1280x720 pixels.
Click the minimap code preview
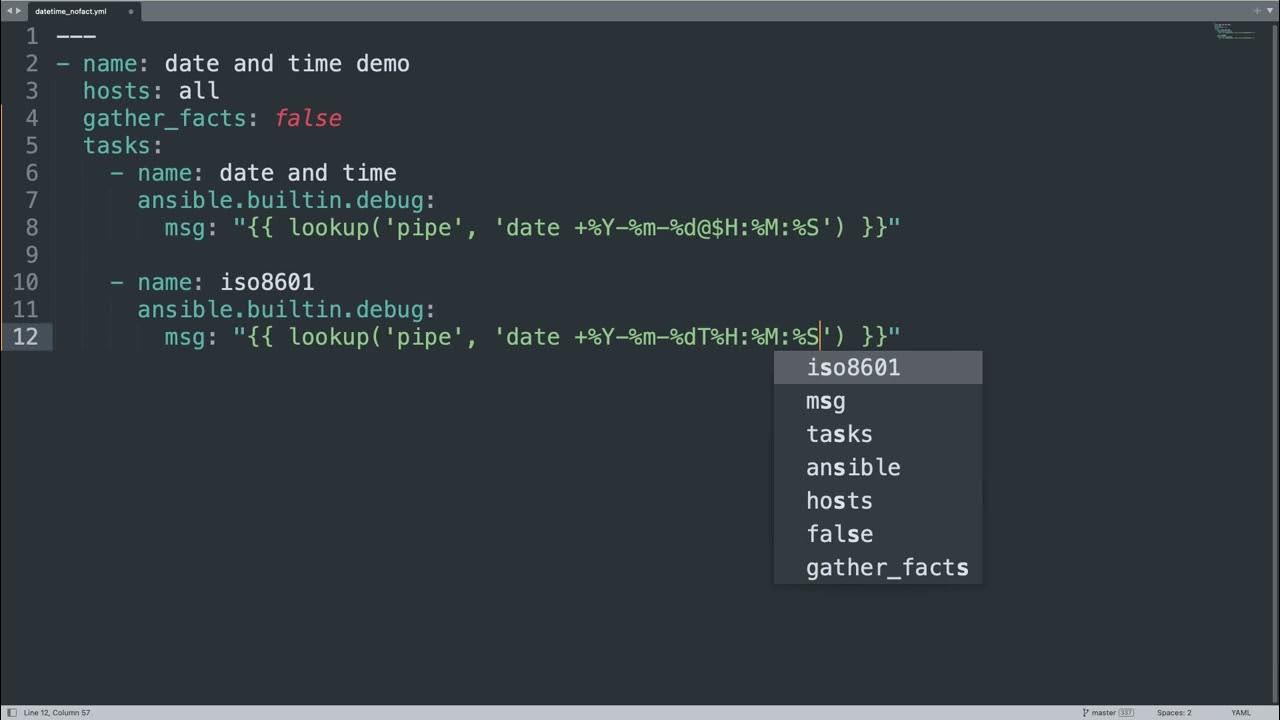pyautogui.click(x=1234, y=32)
